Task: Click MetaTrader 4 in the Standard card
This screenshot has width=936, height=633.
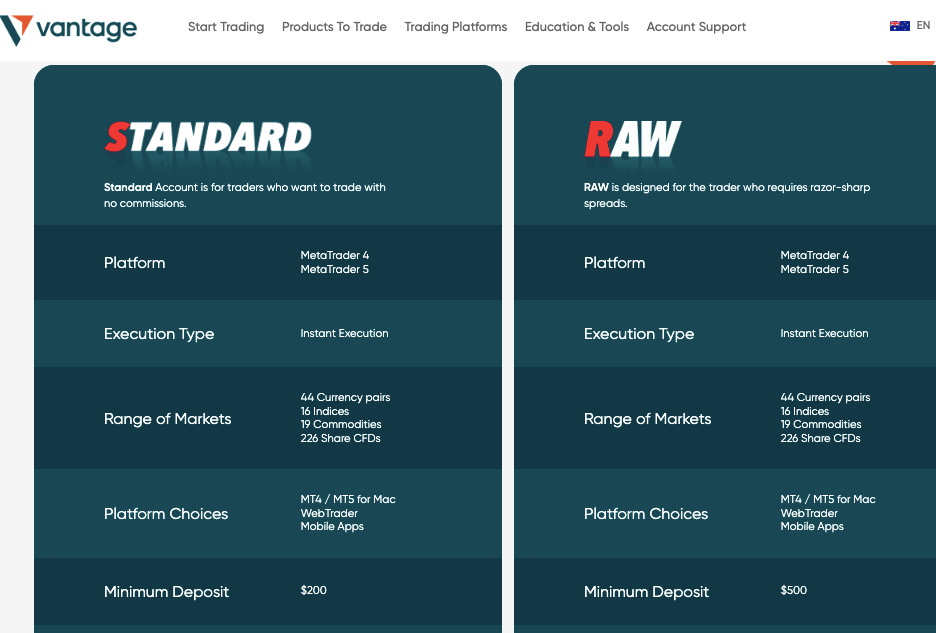Action: point(334,255)
